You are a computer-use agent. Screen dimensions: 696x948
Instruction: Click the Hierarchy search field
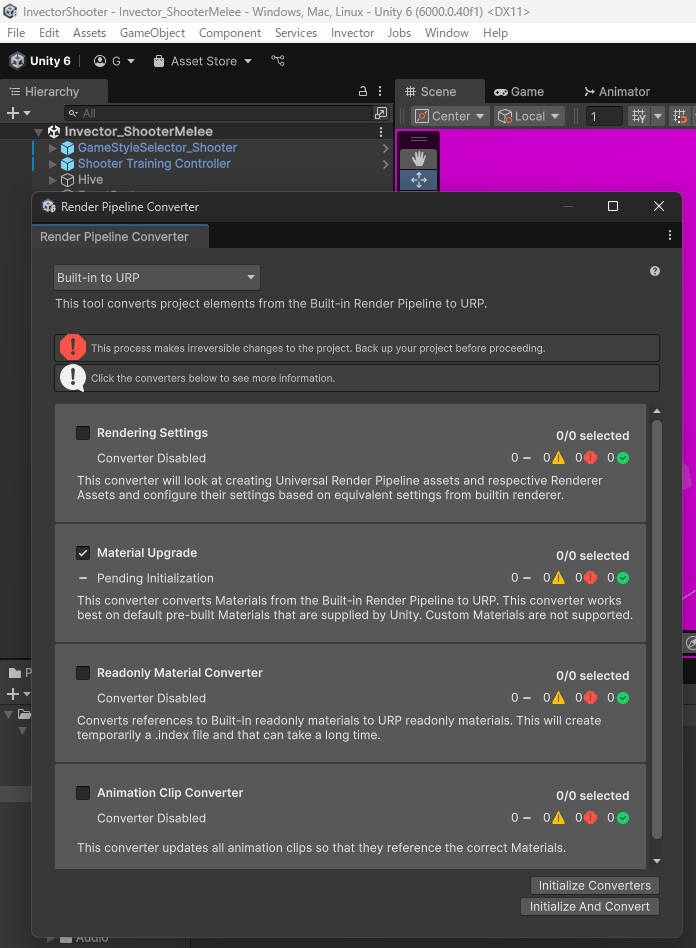(x=218, y=113)
